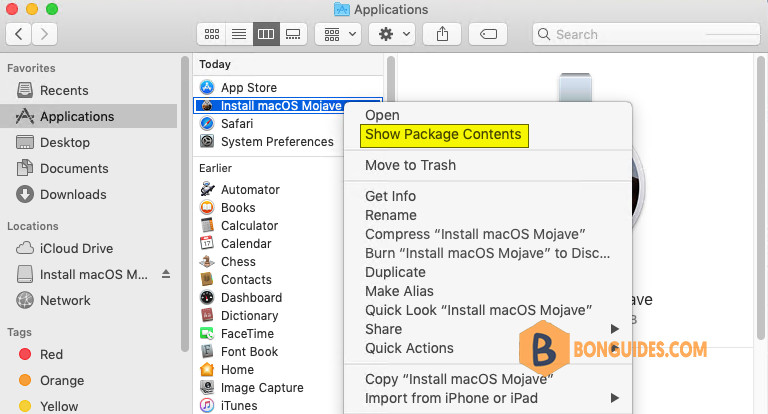This screenshot has width=768, height=414.
Task: Eject the Install macOS volume
Action: click(166, 274)
